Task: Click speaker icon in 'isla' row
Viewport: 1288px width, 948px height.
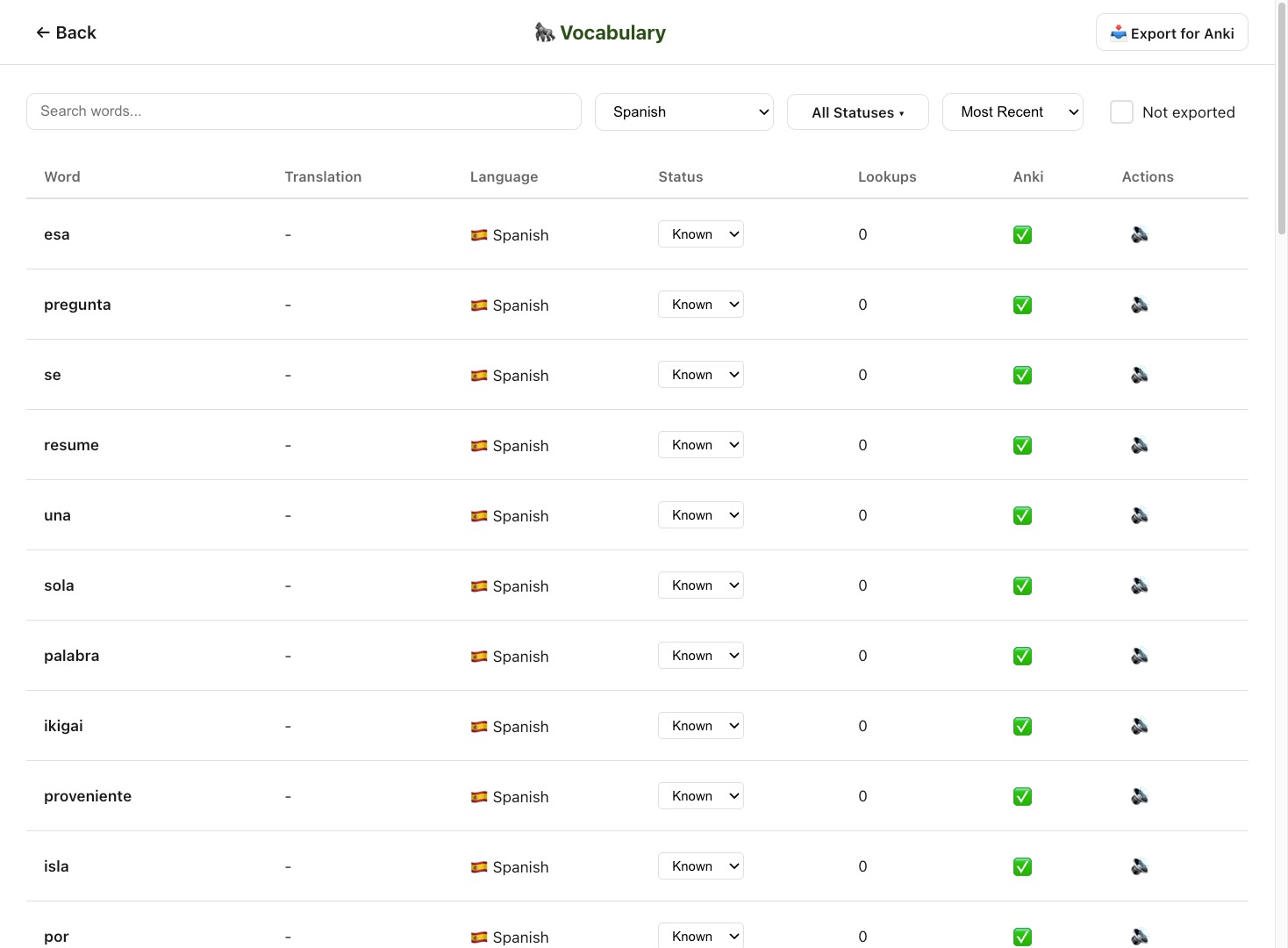Action: 1139,866
